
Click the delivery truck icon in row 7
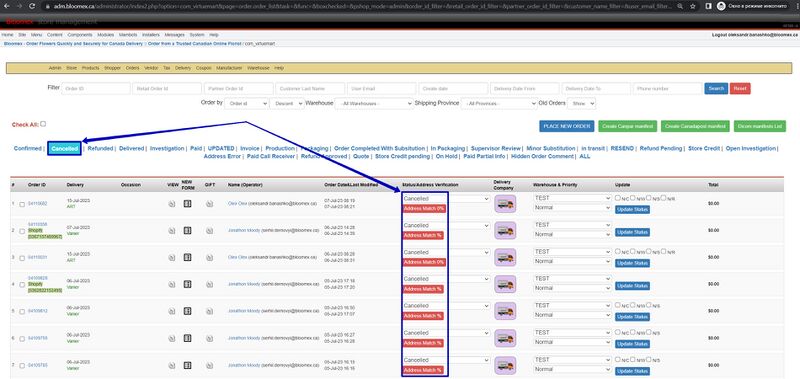point(505,365)
